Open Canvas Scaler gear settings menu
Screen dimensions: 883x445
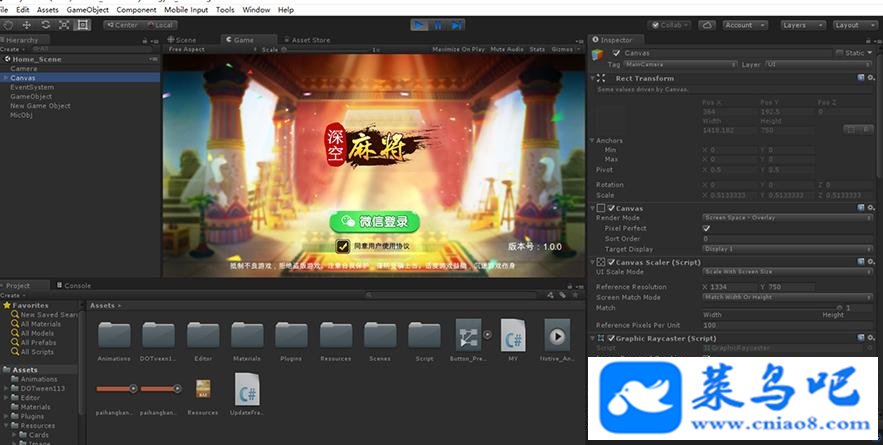click(871, 262)
